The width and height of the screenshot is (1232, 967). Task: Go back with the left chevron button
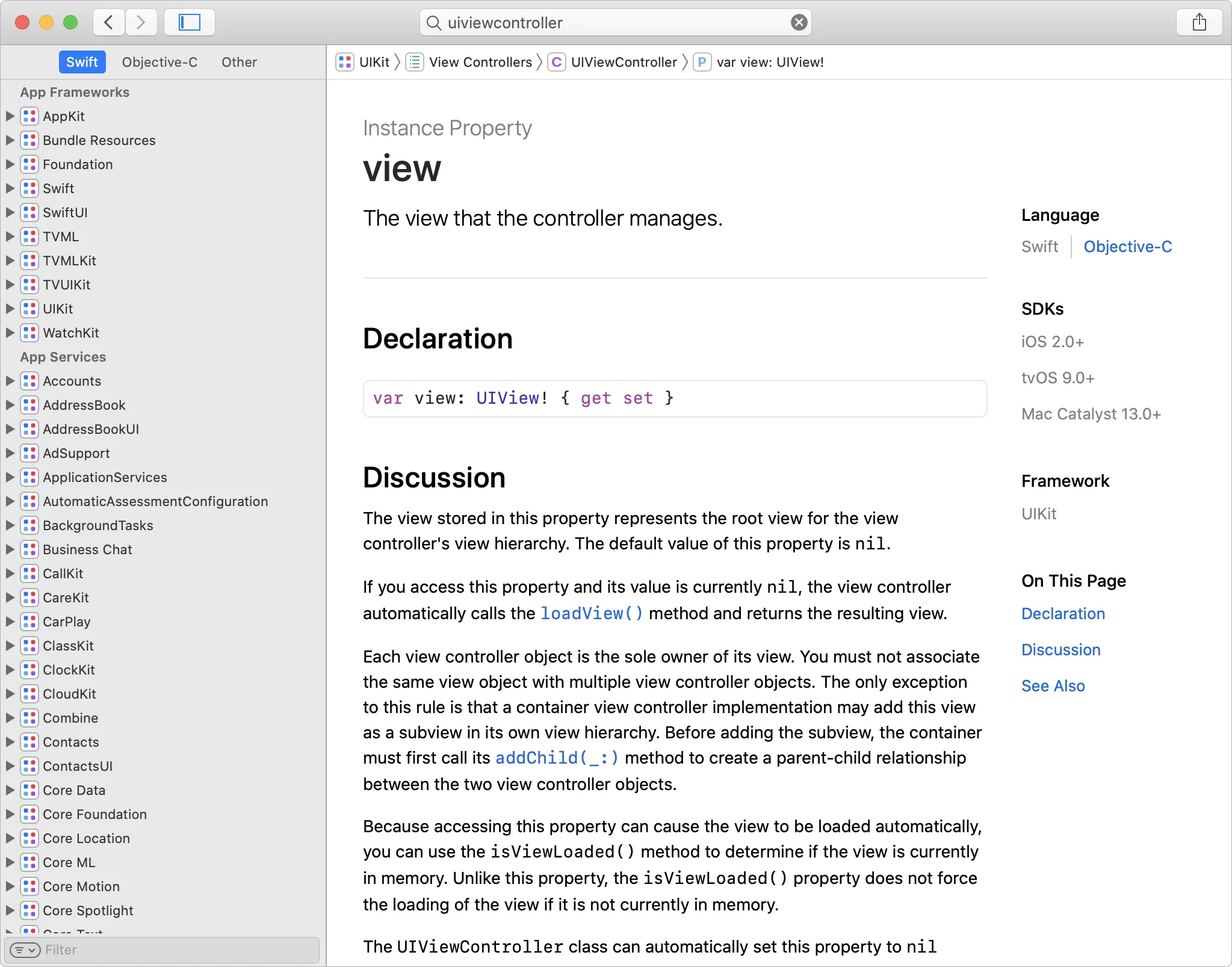109,23
